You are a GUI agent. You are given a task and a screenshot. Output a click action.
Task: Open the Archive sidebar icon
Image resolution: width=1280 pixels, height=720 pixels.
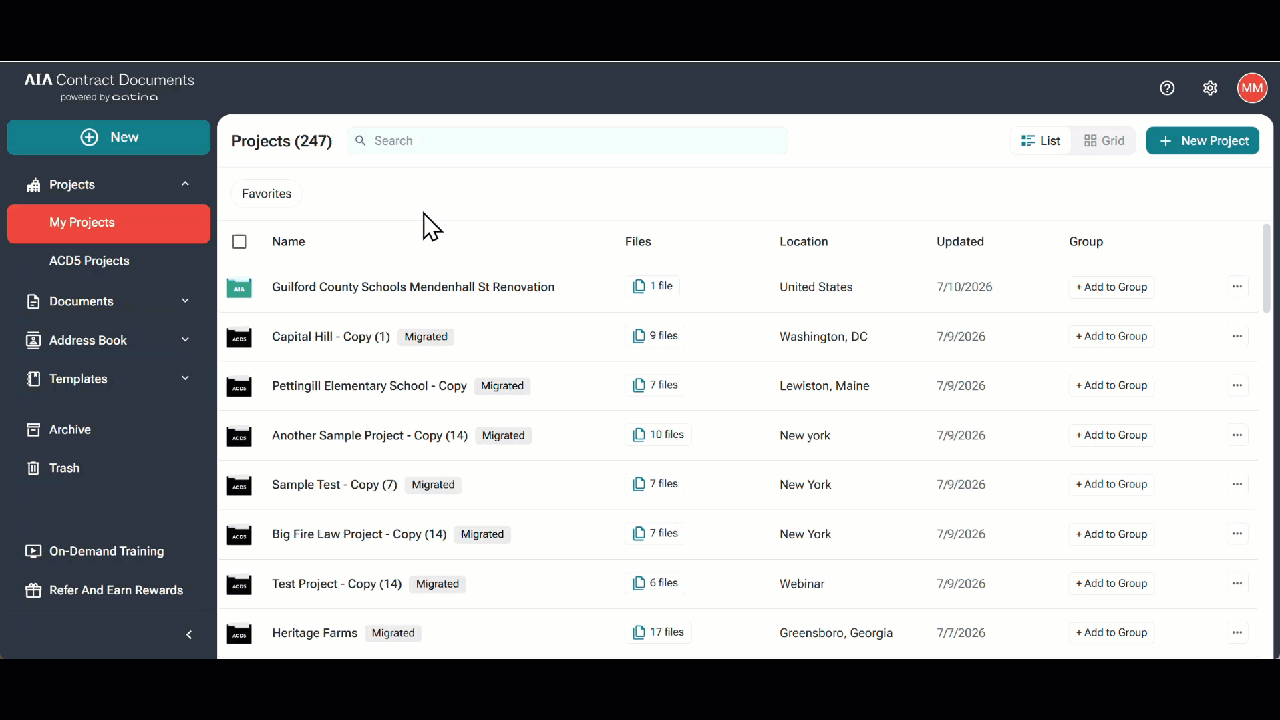coord(34,429)
